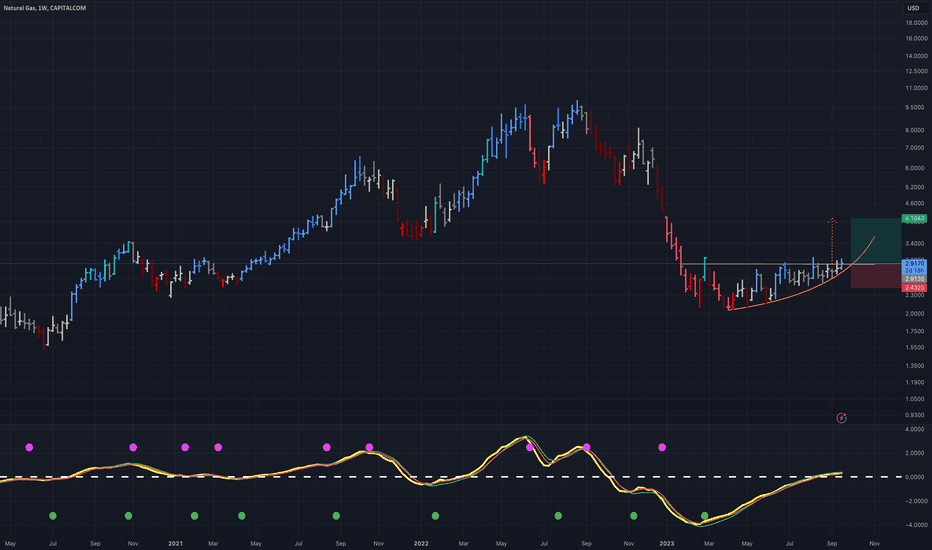This screenshot has width=932, height=550.
Task: Click the 18.0000 price scale label
Action: pyautogui.click(x=916, y=23)
